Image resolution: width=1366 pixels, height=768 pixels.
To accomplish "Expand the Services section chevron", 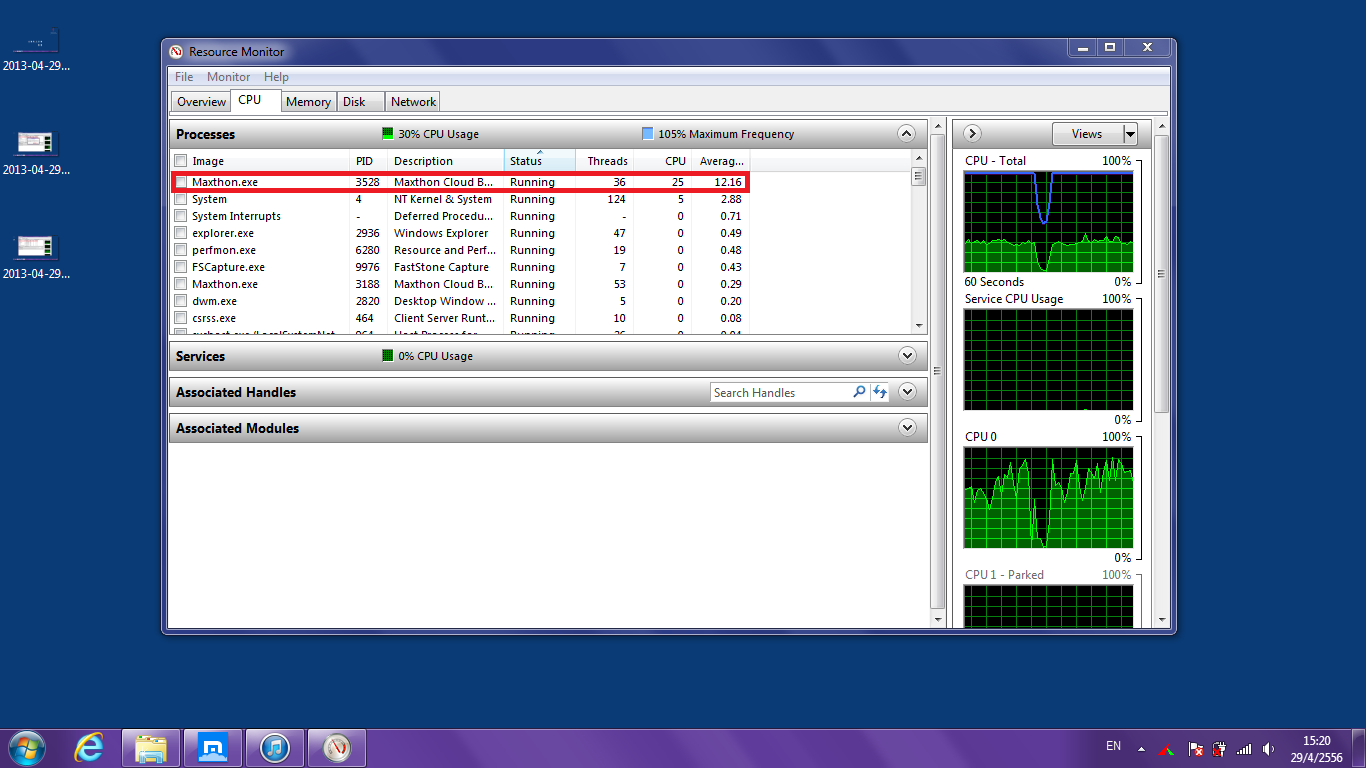I will click(x=907, y=355).
